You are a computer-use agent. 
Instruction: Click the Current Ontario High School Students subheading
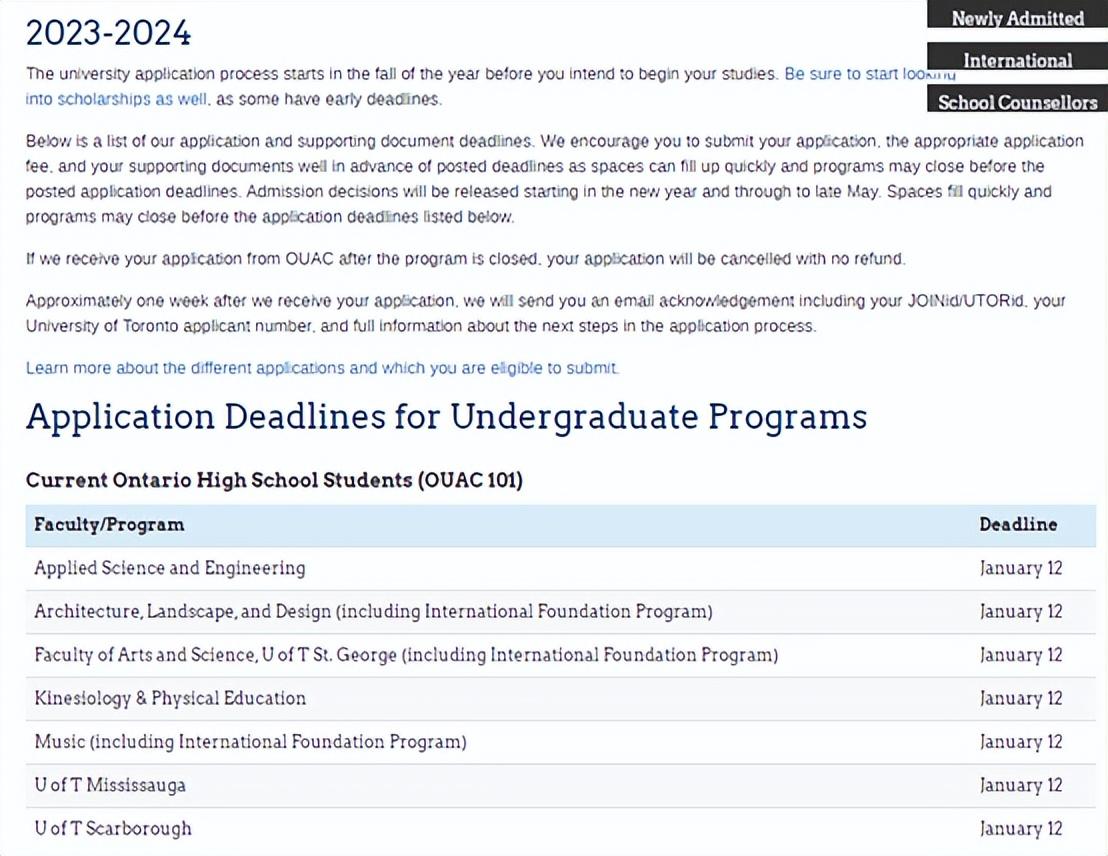(x=274, y=480)
